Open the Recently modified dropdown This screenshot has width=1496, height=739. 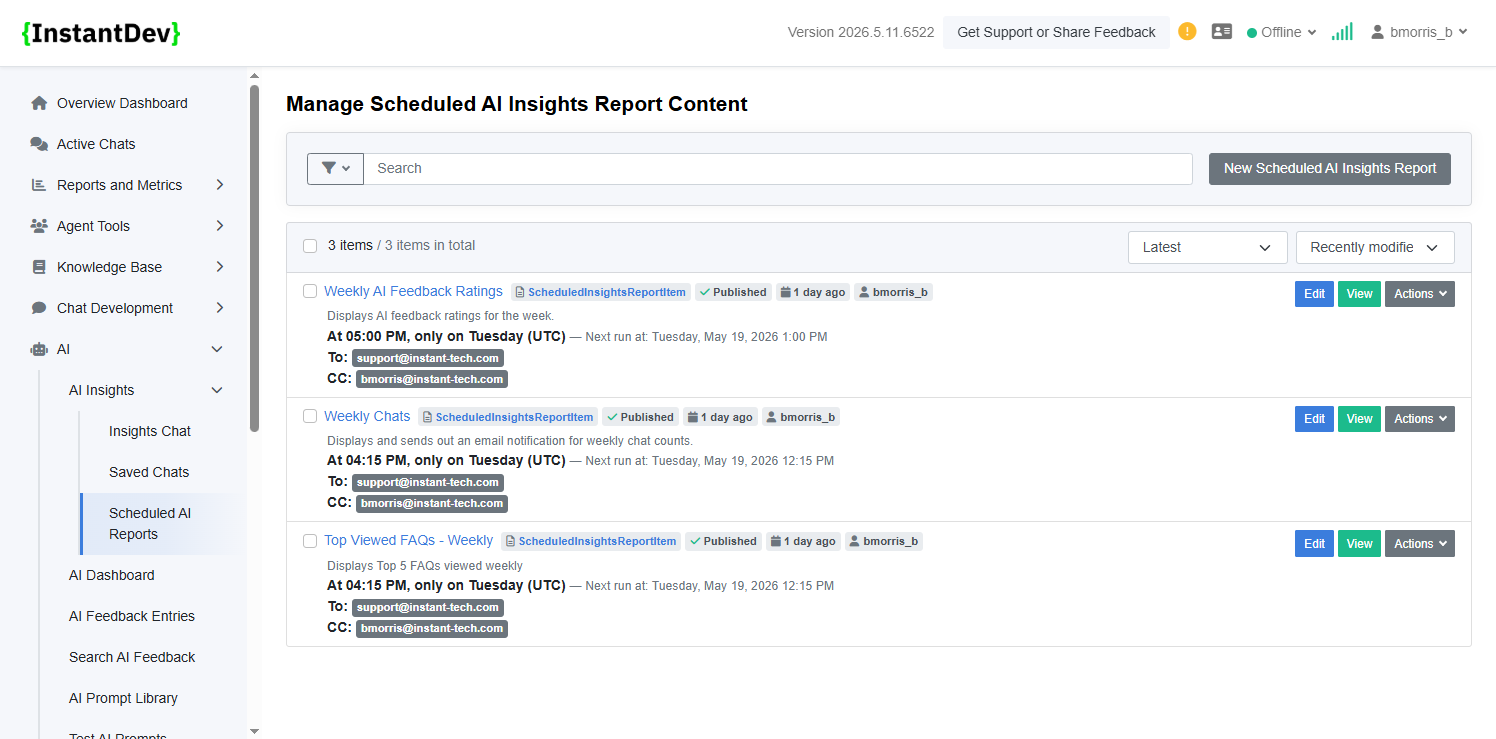coord(1375,247)
